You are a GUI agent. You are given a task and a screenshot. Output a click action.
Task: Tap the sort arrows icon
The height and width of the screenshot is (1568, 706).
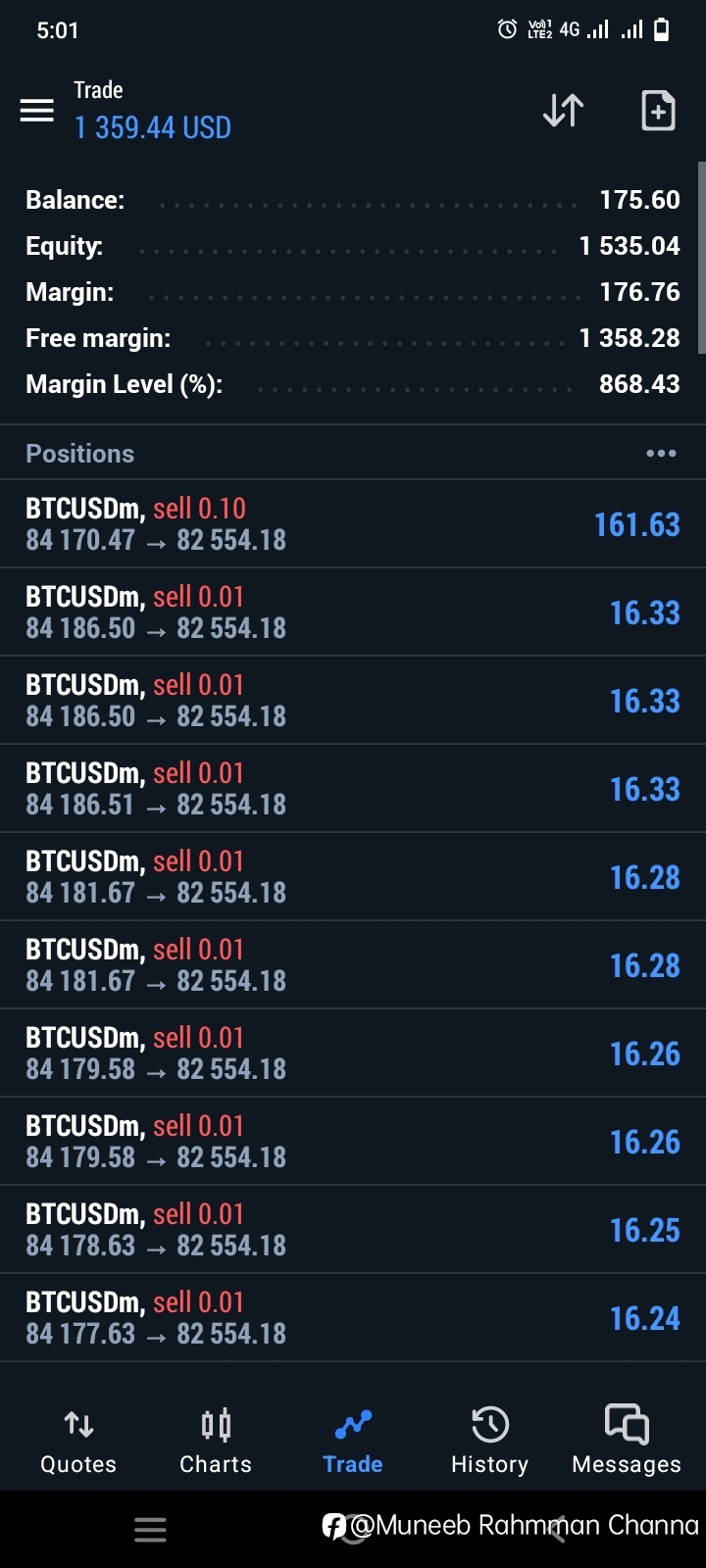pos(564,111)
